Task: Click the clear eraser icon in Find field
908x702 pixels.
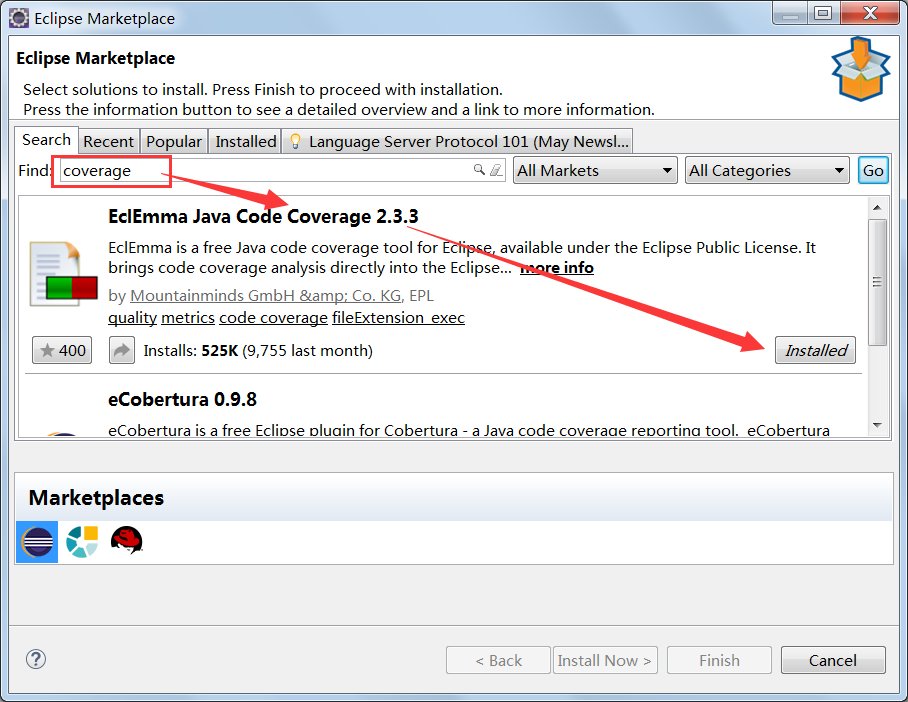Action: [496, 170]
